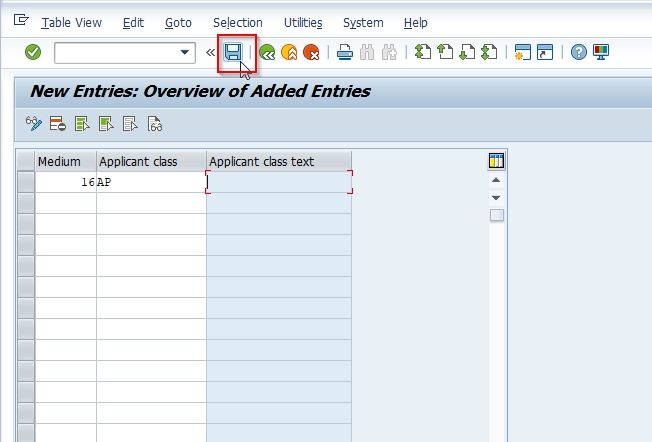
Task: Jump to the first page icon
Action: tap(423, 52)
